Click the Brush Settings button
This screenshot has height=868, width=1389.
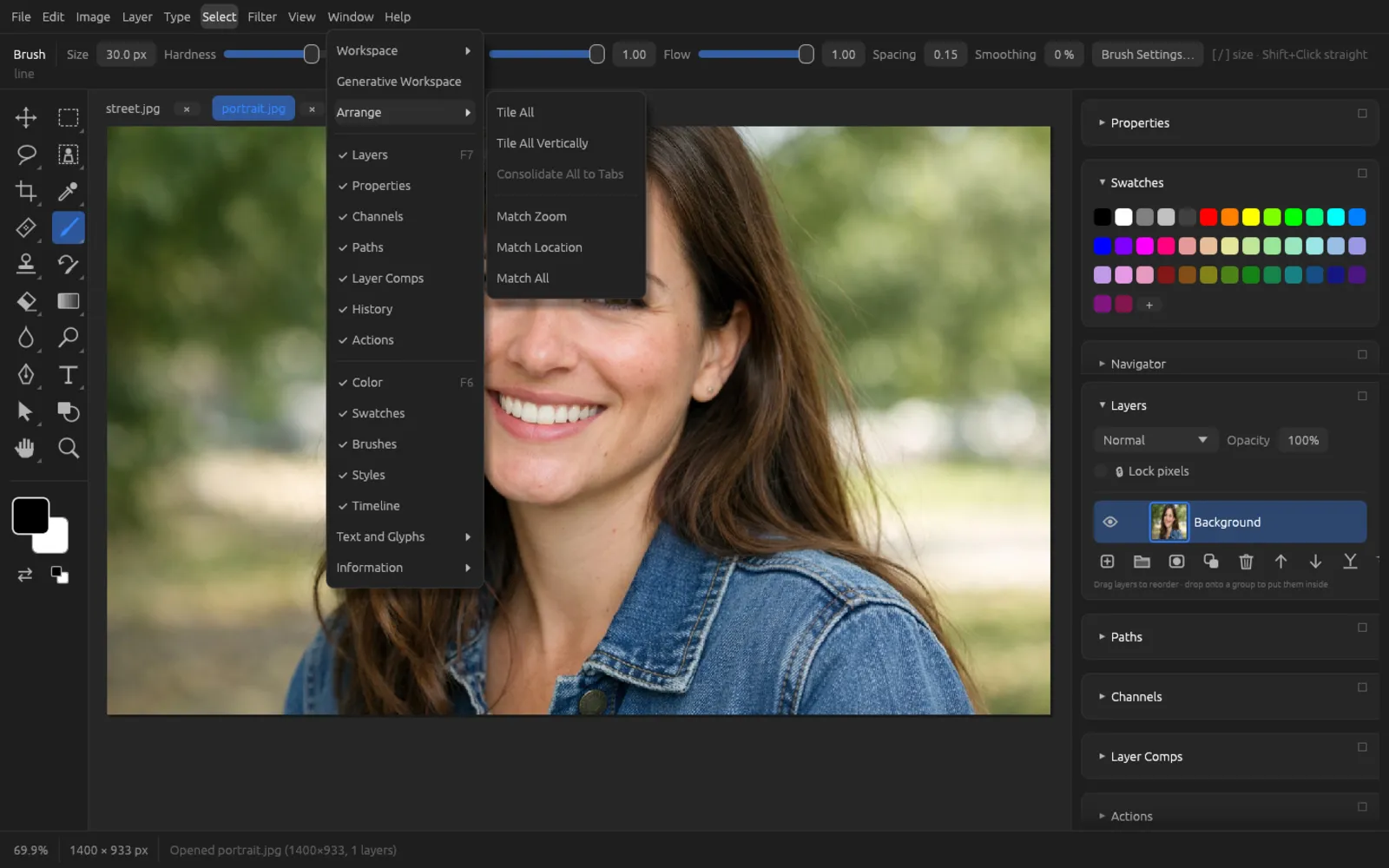tap(1148, 55)
